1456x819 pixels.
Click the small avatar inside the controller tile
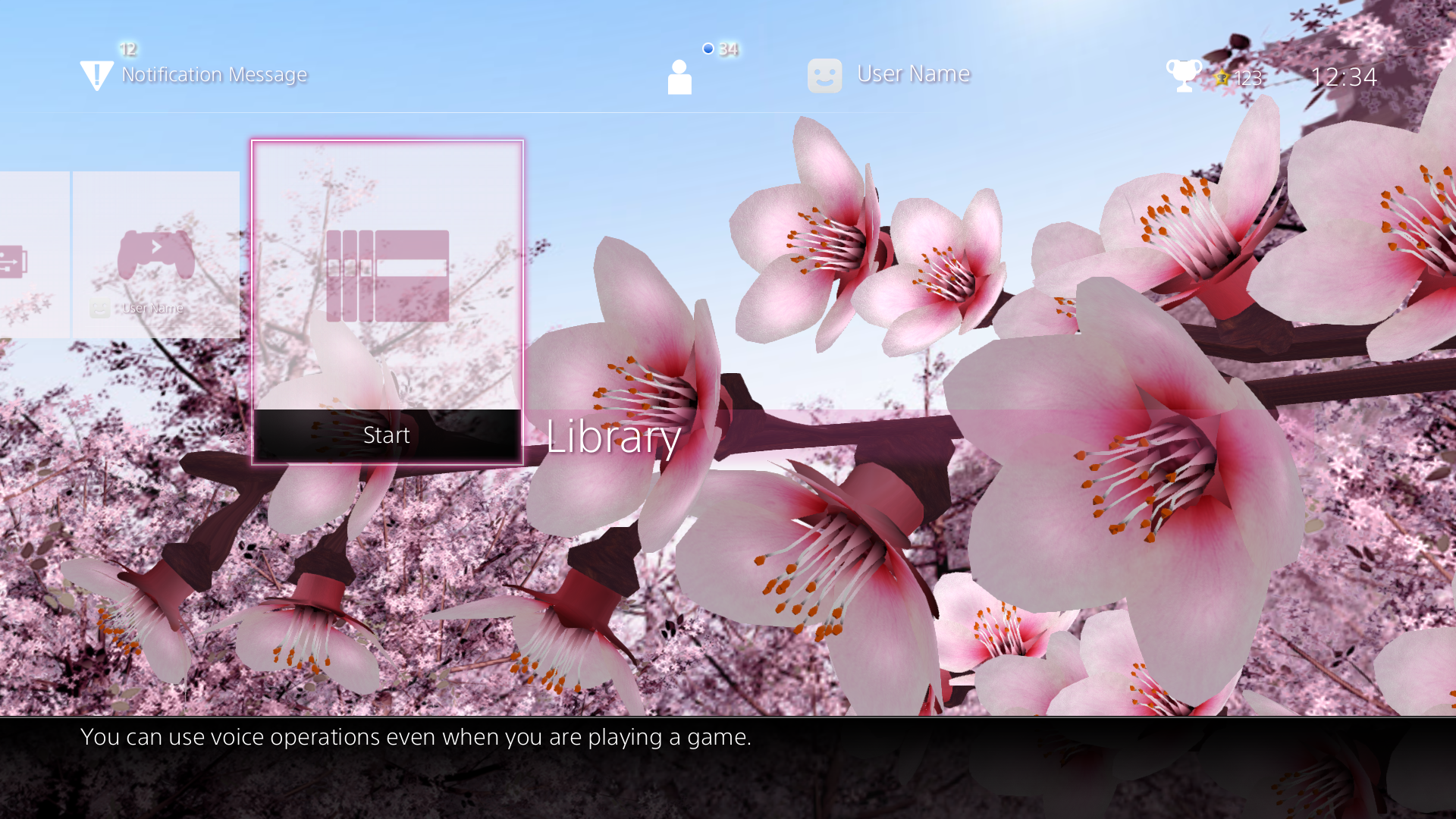tap(100, 309)
